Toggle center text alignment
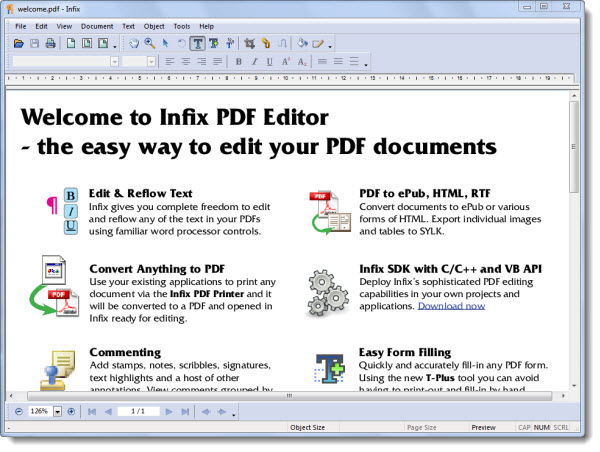Viewport: 600px width, 452px height. point(186,62)
